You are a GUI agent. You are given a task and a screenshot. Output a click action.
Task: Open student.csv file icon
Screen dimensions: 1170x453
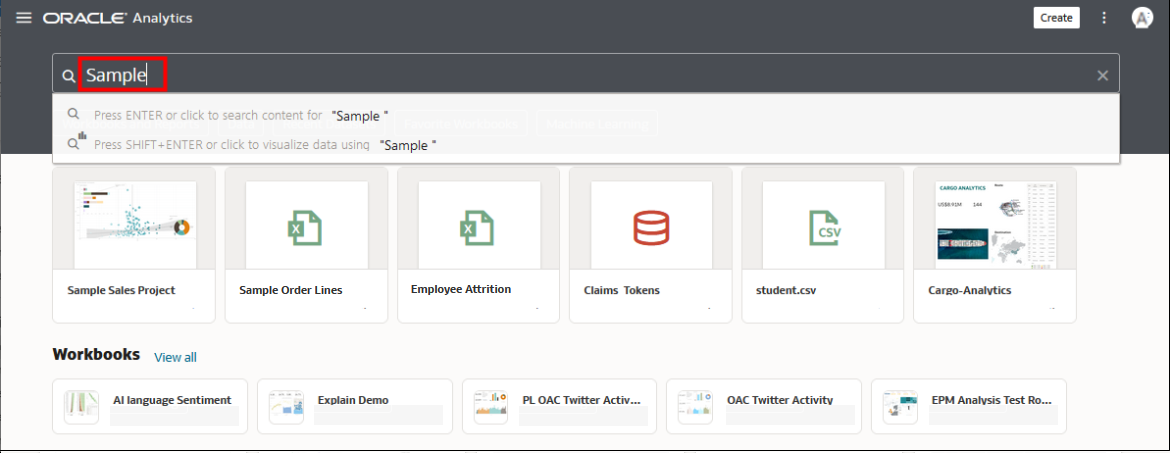pos(823,226)
